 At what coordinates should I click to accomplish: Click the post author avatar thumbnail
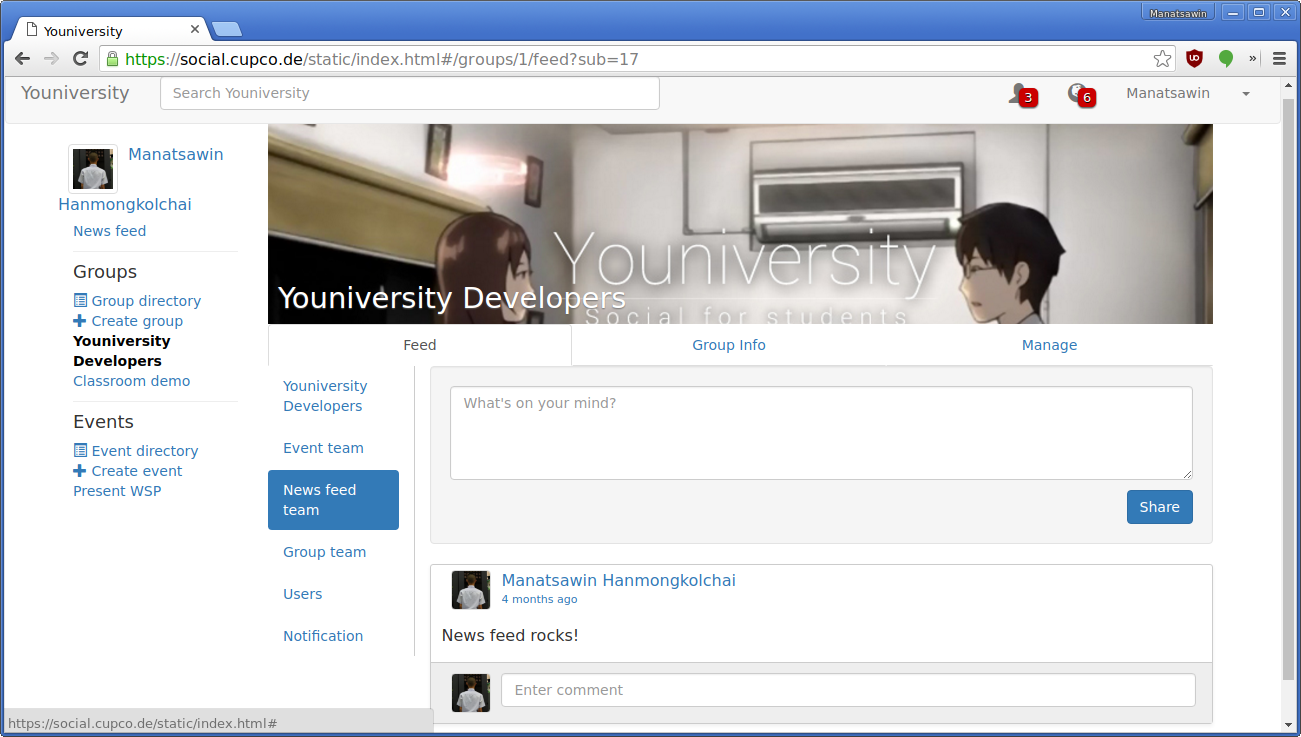(x=471, y=590)
